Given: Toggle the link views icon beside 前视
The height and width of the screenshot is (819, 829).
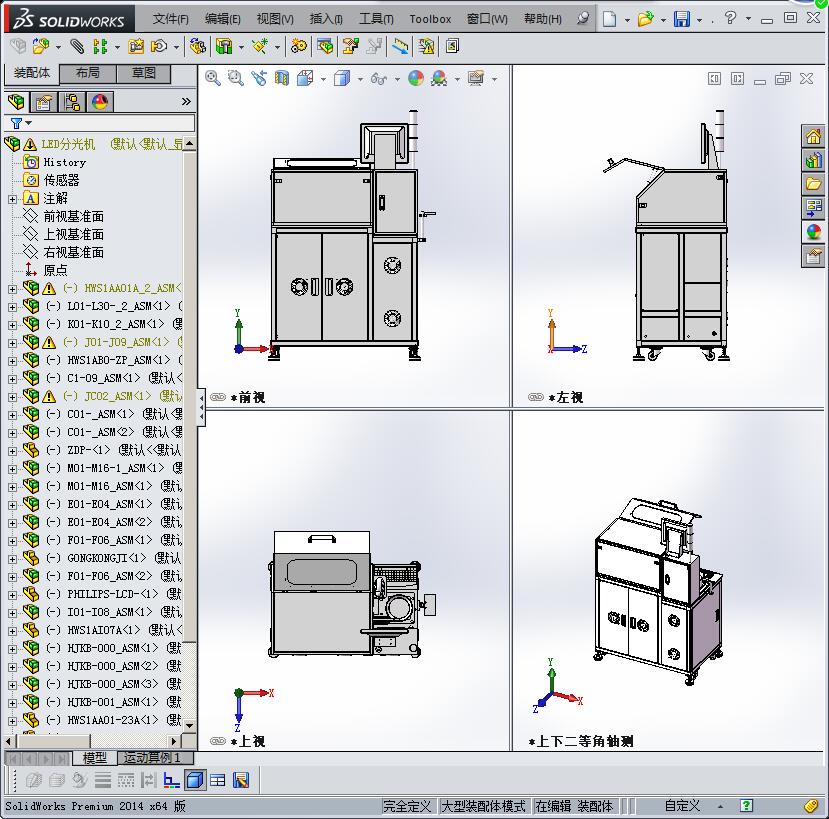Looking at the screenshot, I should click(218, 397).
